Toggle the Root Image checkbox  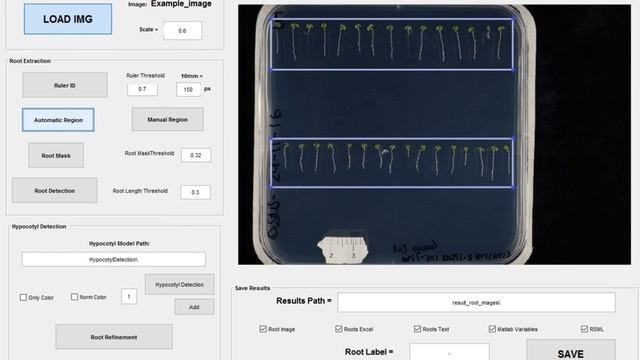[x=263, y=329]
